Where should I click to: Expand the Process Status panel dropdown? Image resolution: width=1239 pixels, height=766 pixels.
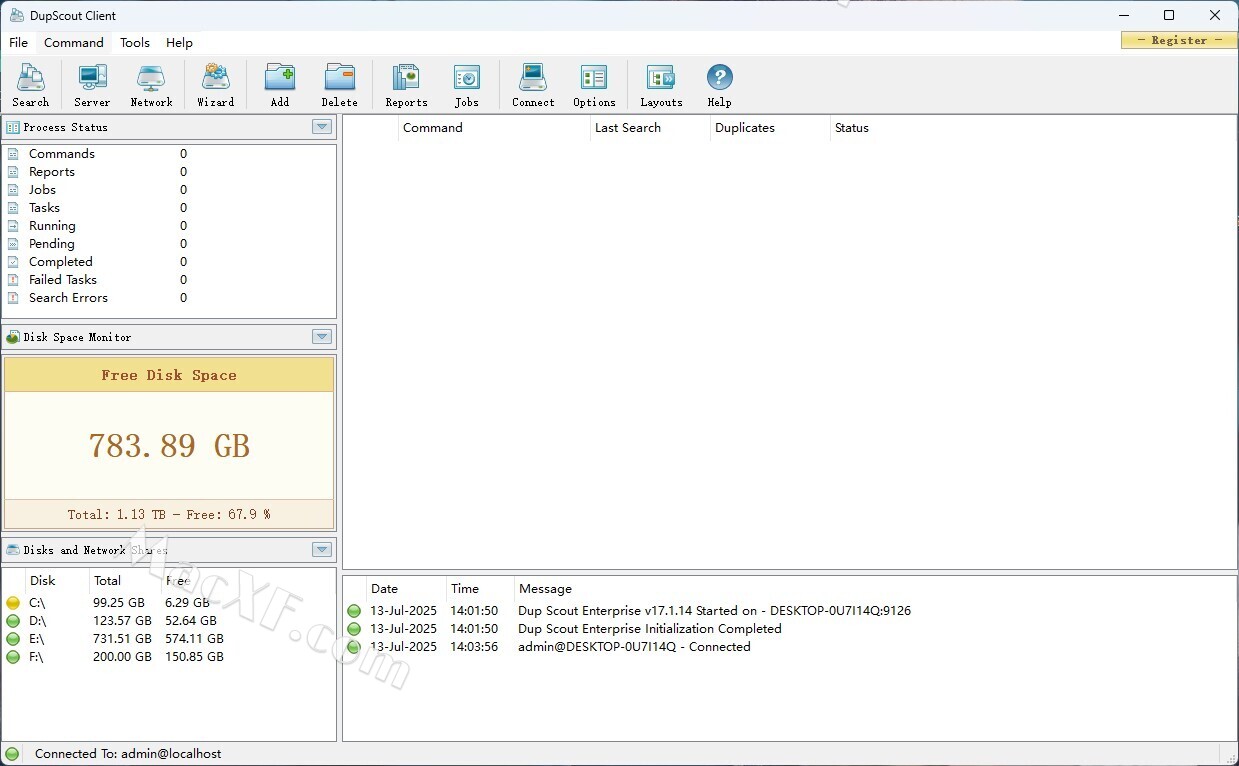click(x=322, y=127)
